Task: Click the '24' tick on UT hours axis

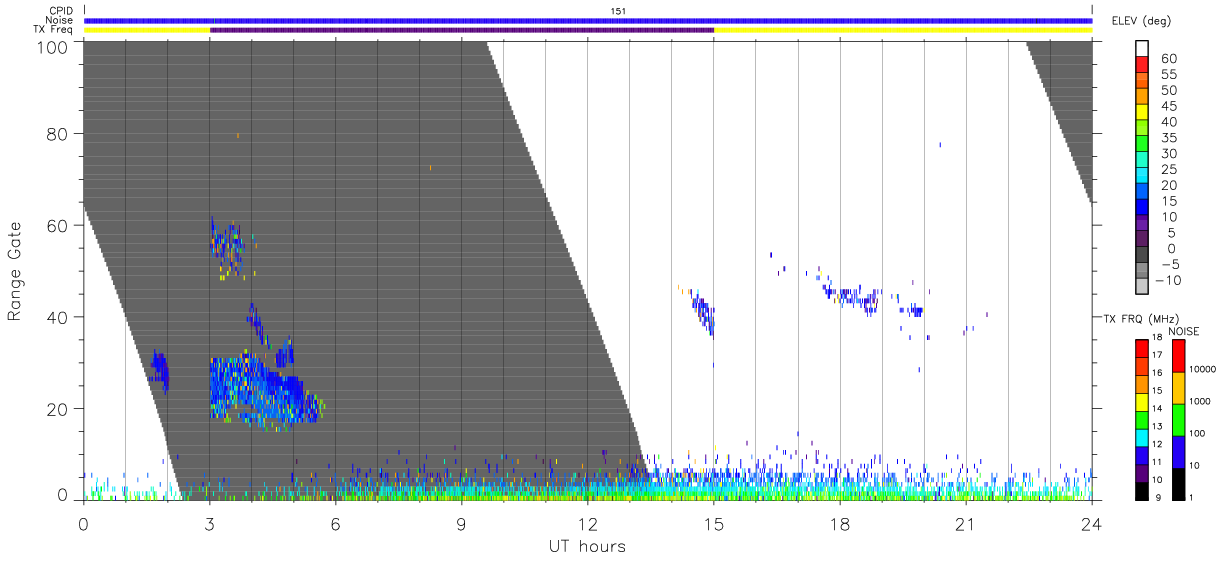Action: click(x=1091, y=523)
